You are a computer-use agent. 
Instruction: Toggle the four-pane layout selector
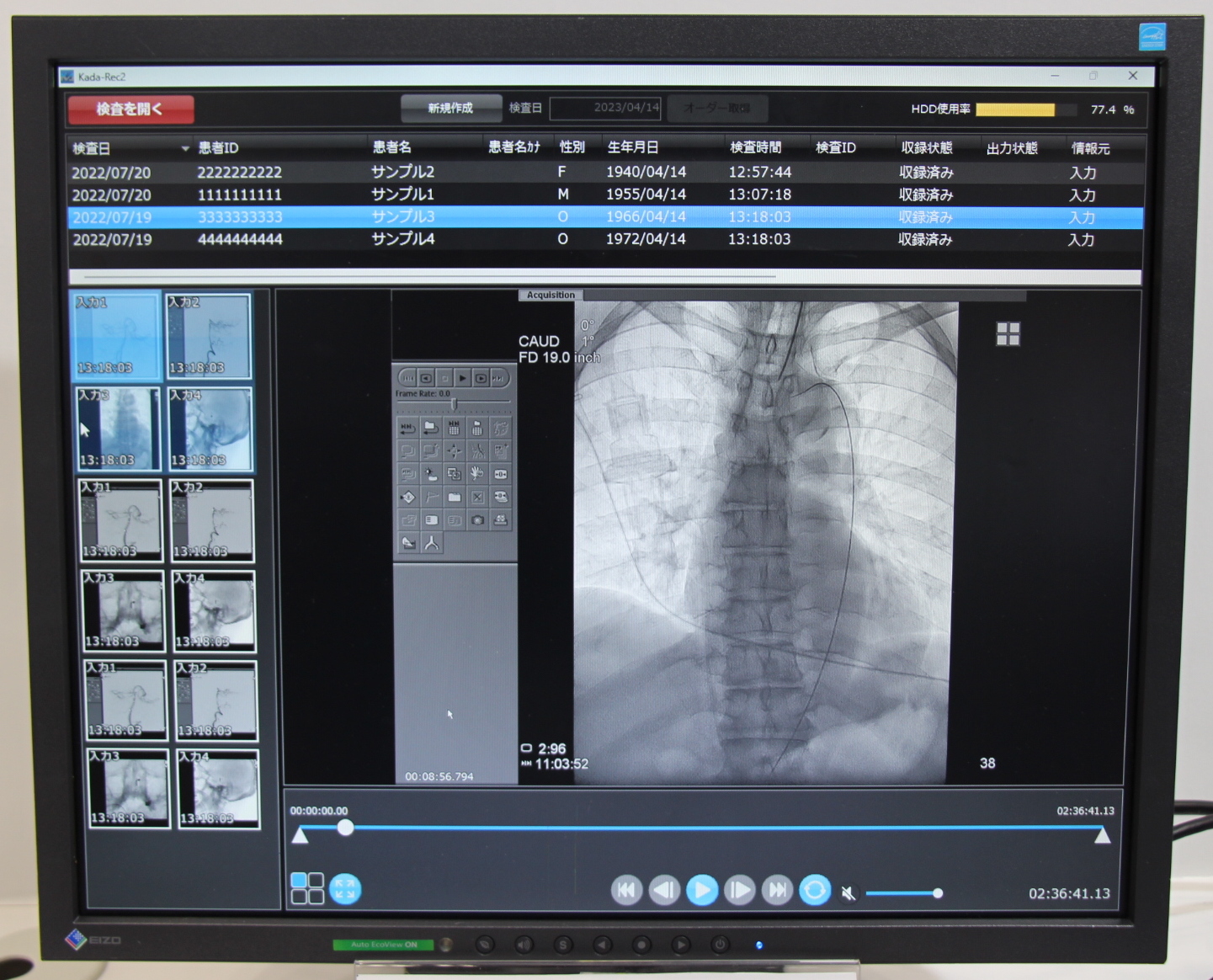pyautogui.click(x=306, y=888)
